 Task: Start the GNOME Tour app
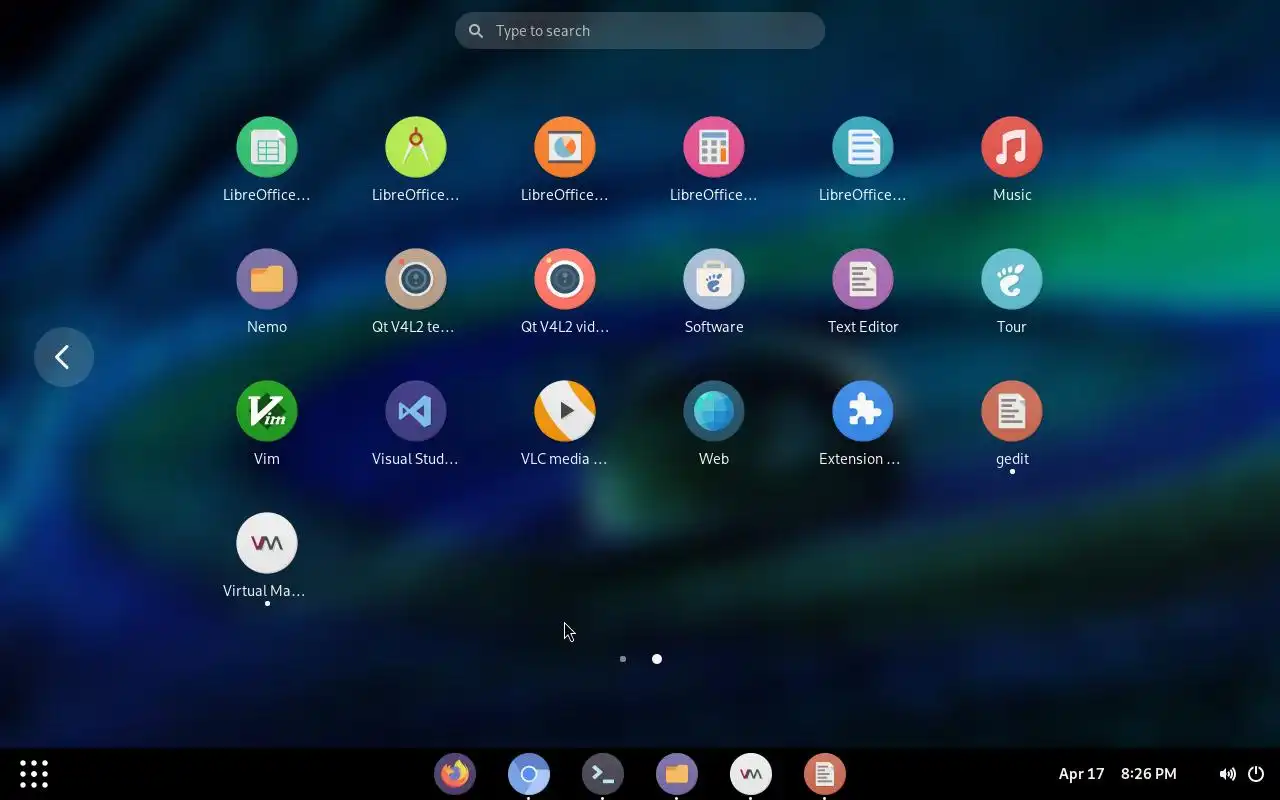point(1012,279)
